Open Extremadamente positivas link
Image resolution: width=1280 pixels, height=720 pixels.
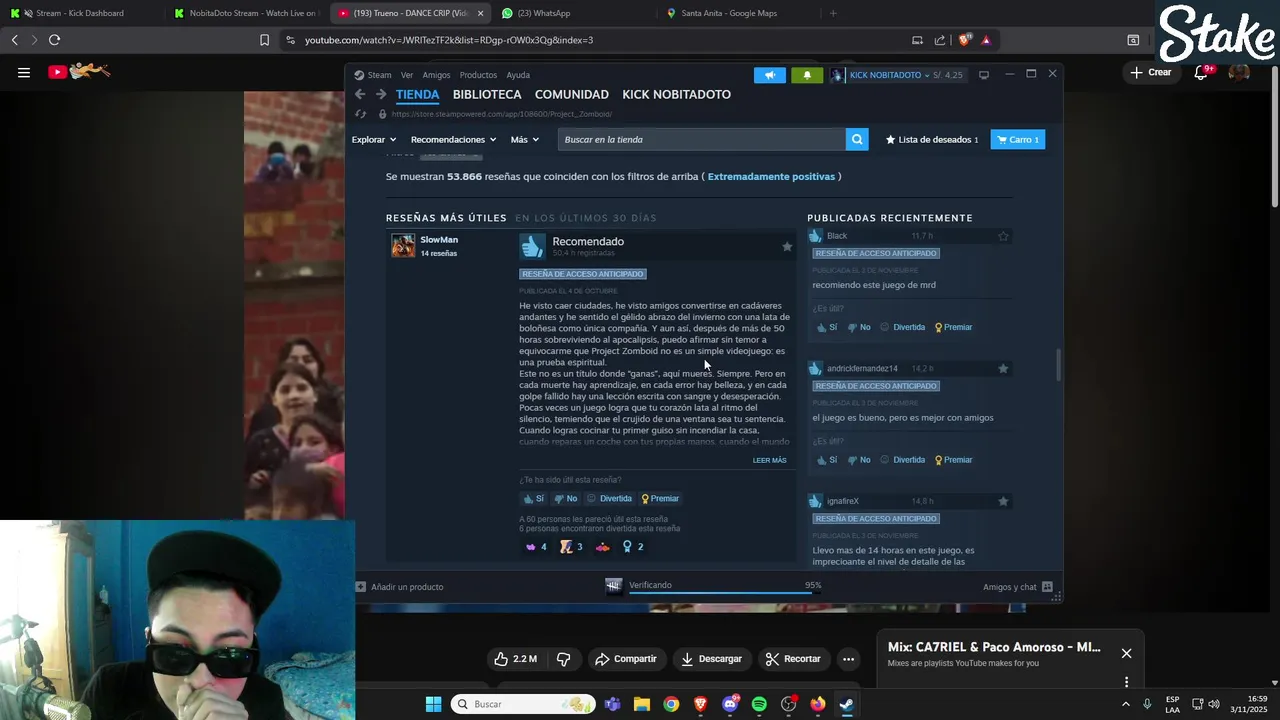[x=771, y=176]
